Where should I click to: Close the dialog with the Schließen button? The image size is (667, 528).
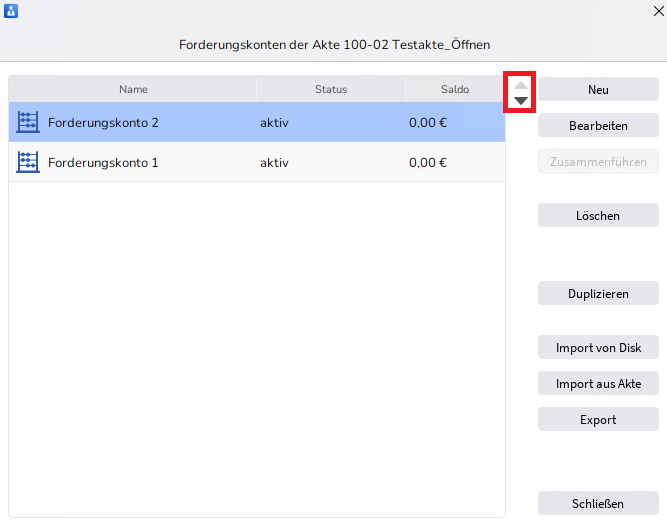point(598,503)
